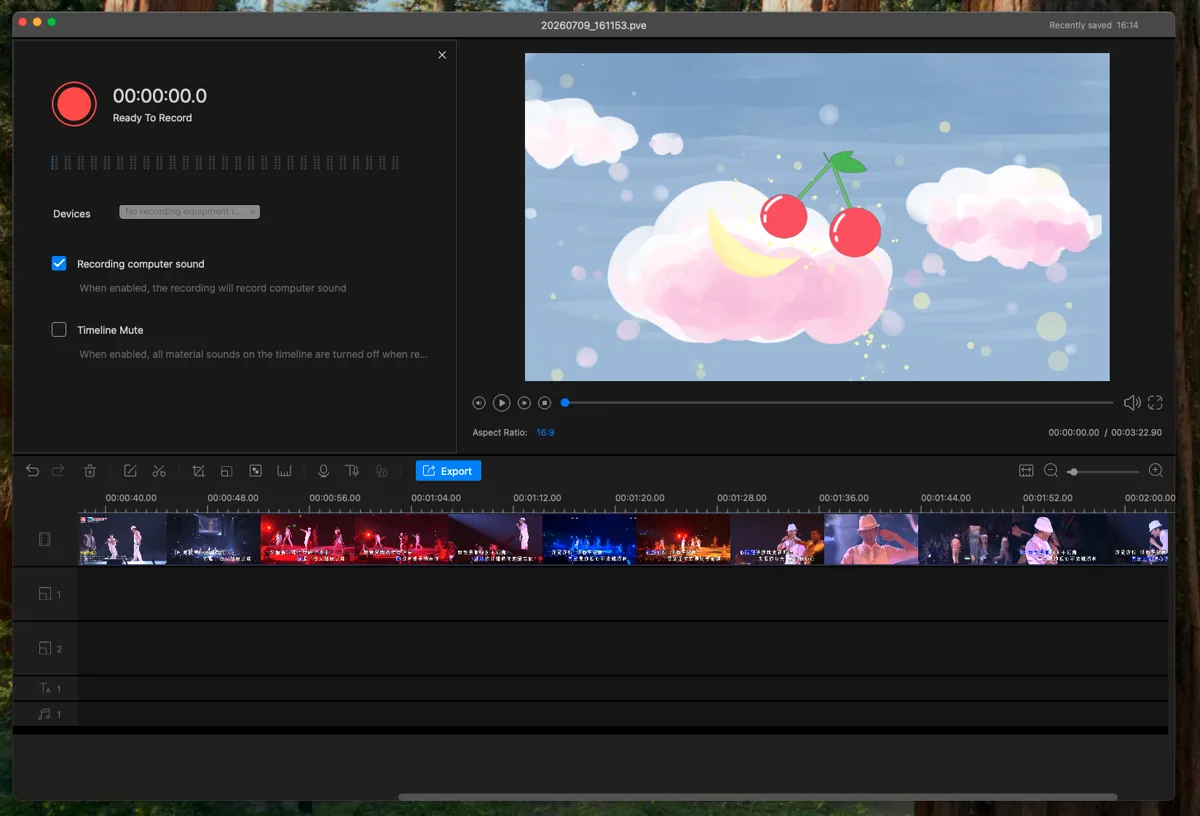1200x816 pixels.
Task: Click the fit timeline to window icon
Action: 1026,471
